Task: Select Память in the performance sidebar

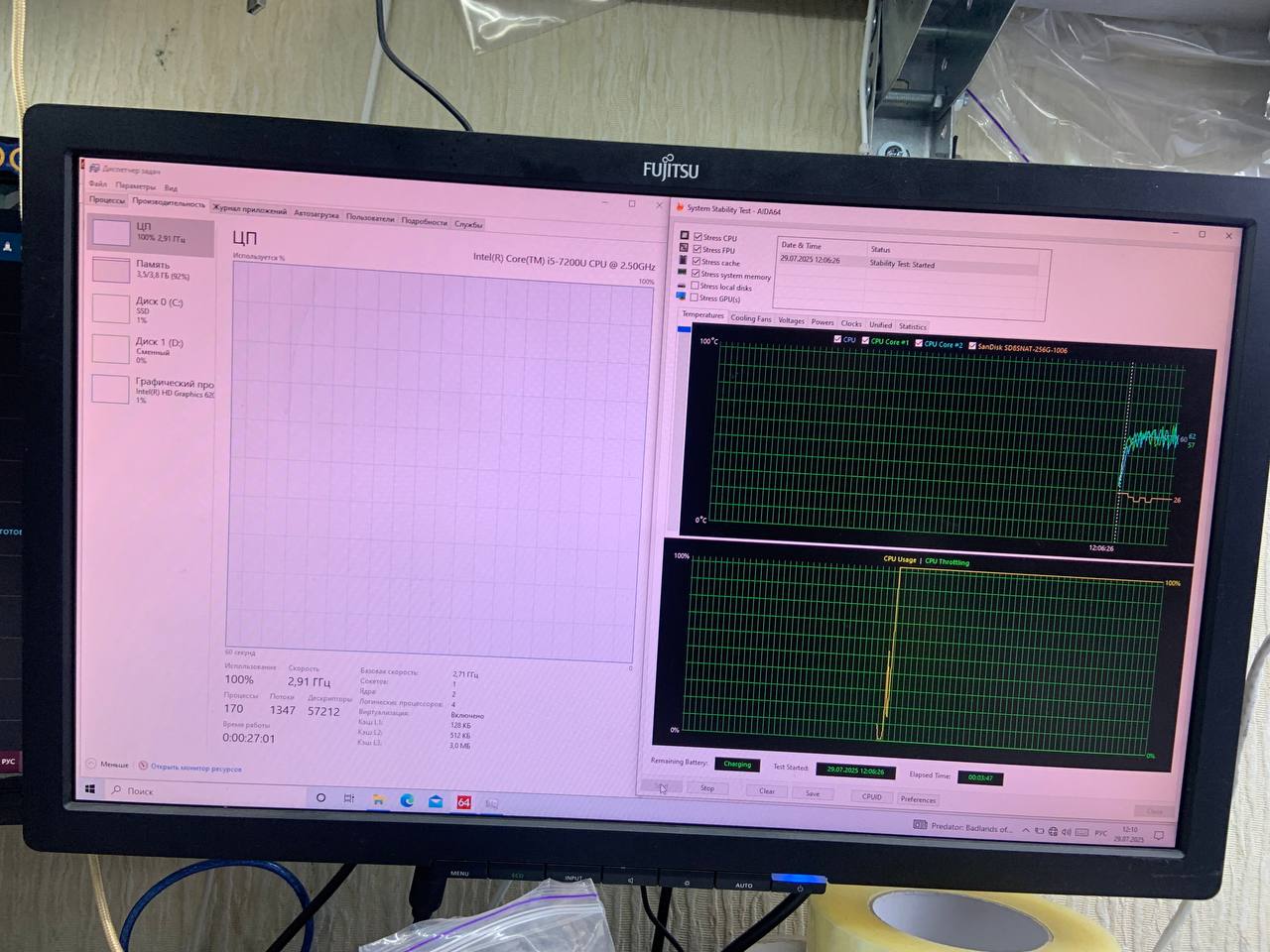Action: (151, 270)
